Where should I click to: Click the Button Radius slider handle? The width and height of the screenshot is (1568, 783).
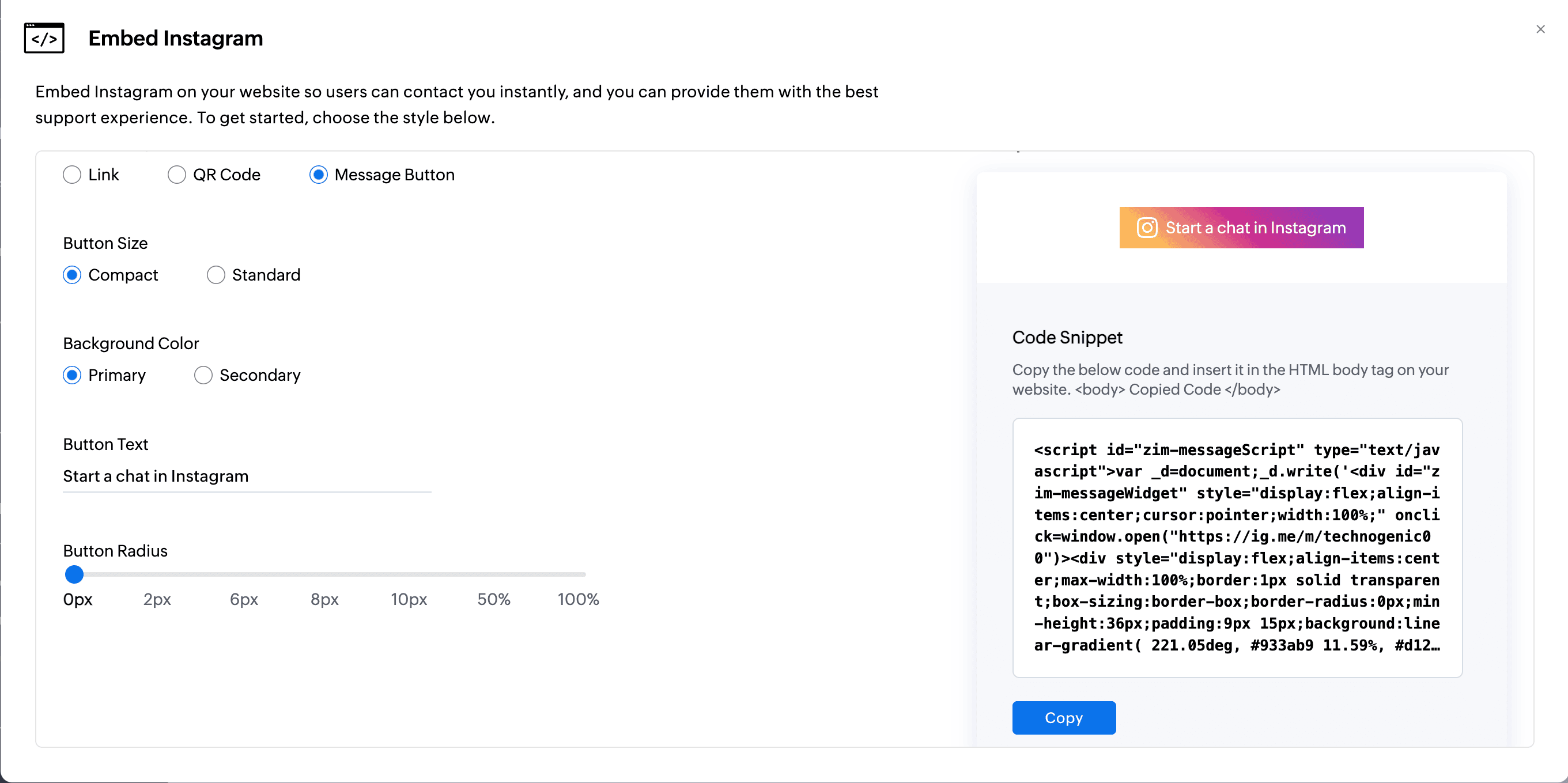click(74, 574)
